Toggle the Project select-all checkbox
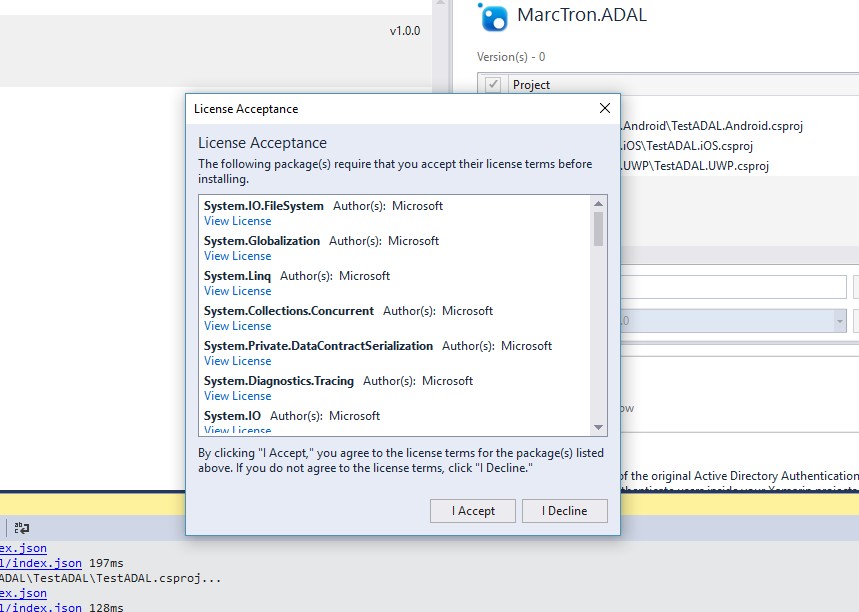Screen dimensions: 859x612 pos(493,85)
